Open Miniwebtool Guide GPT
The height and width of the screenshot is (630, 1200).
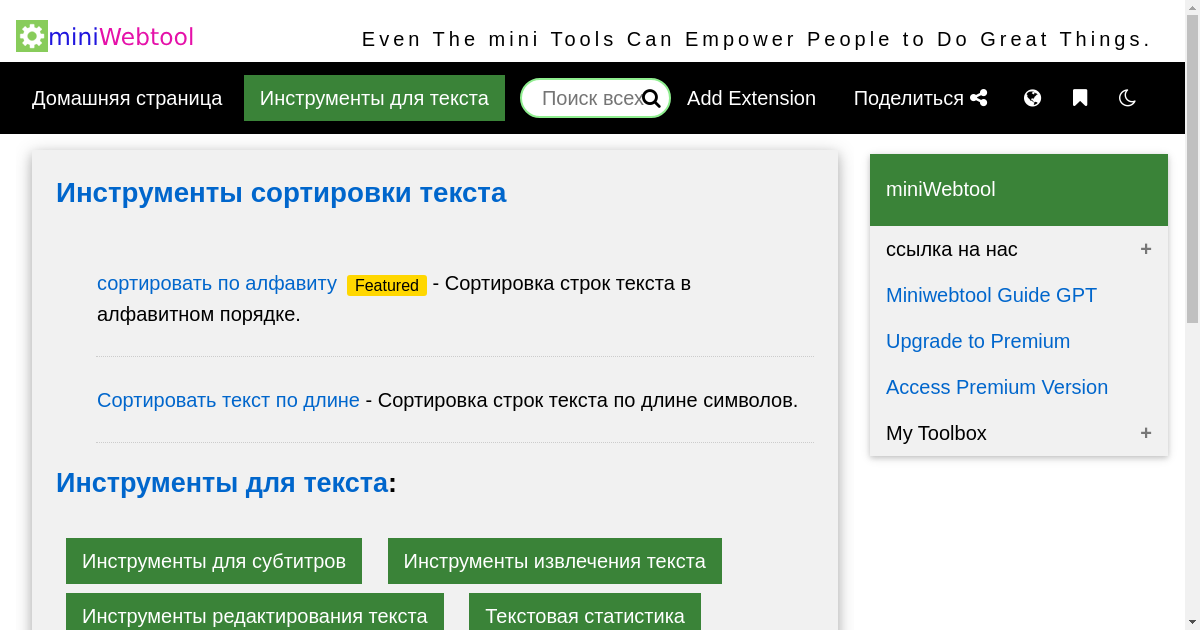pyautogui.click(x=991, y=295)
